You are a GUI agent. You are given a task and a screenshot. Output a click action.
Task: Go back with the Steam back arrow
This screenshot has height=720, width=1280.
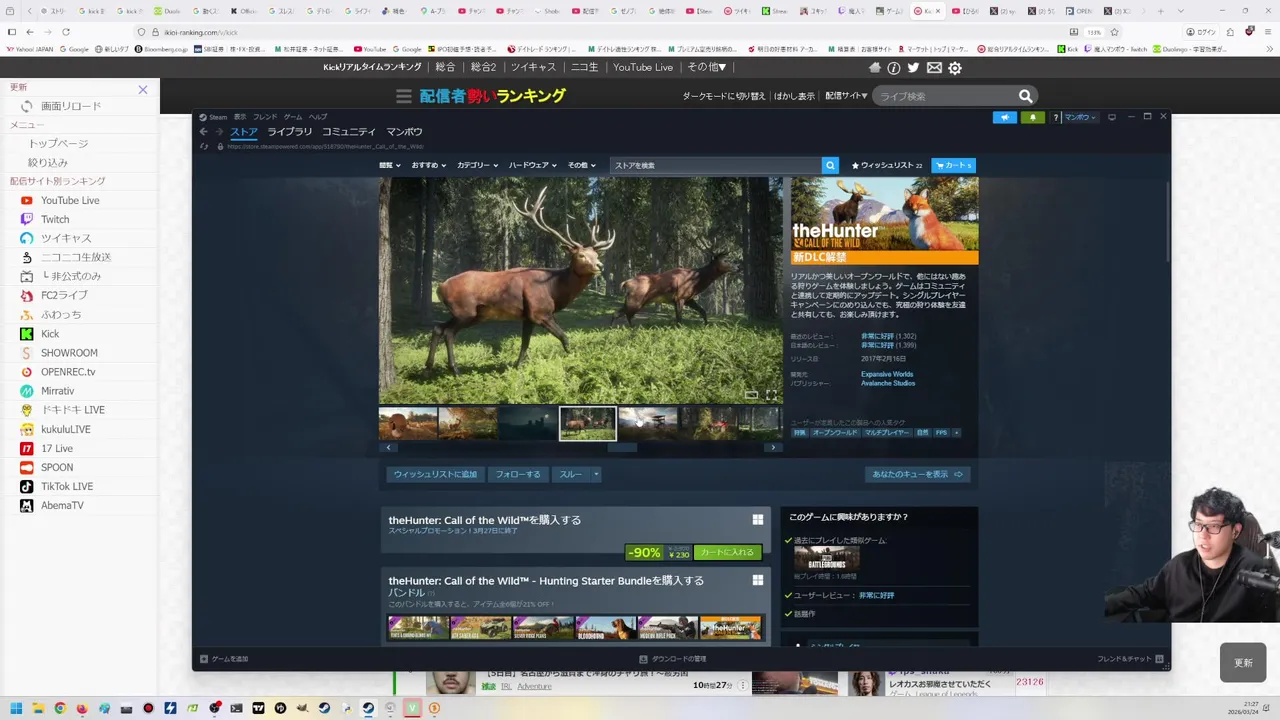pyautogui.click(x=203, y=131)
